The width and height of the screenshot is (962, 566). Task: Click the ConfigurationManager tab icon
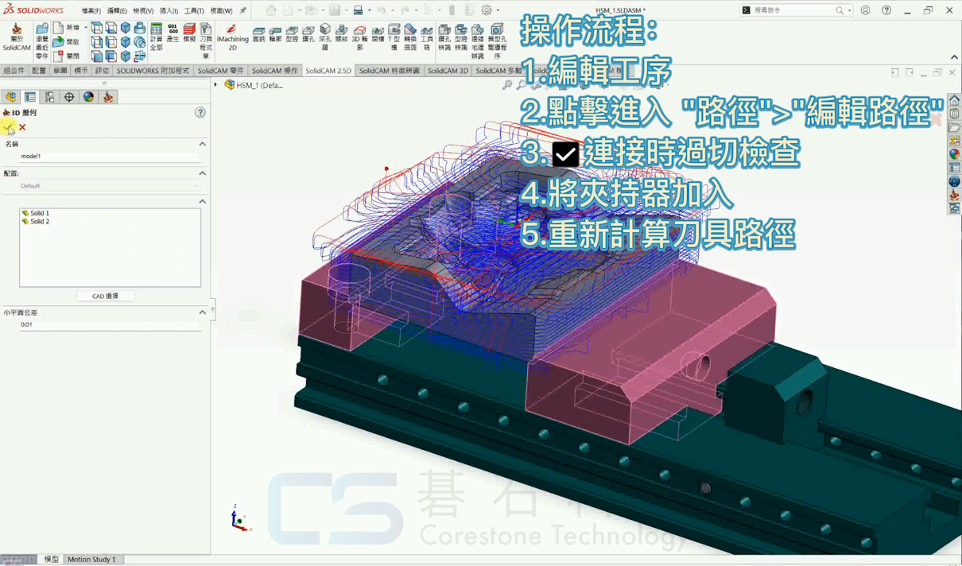click(49, 97)
